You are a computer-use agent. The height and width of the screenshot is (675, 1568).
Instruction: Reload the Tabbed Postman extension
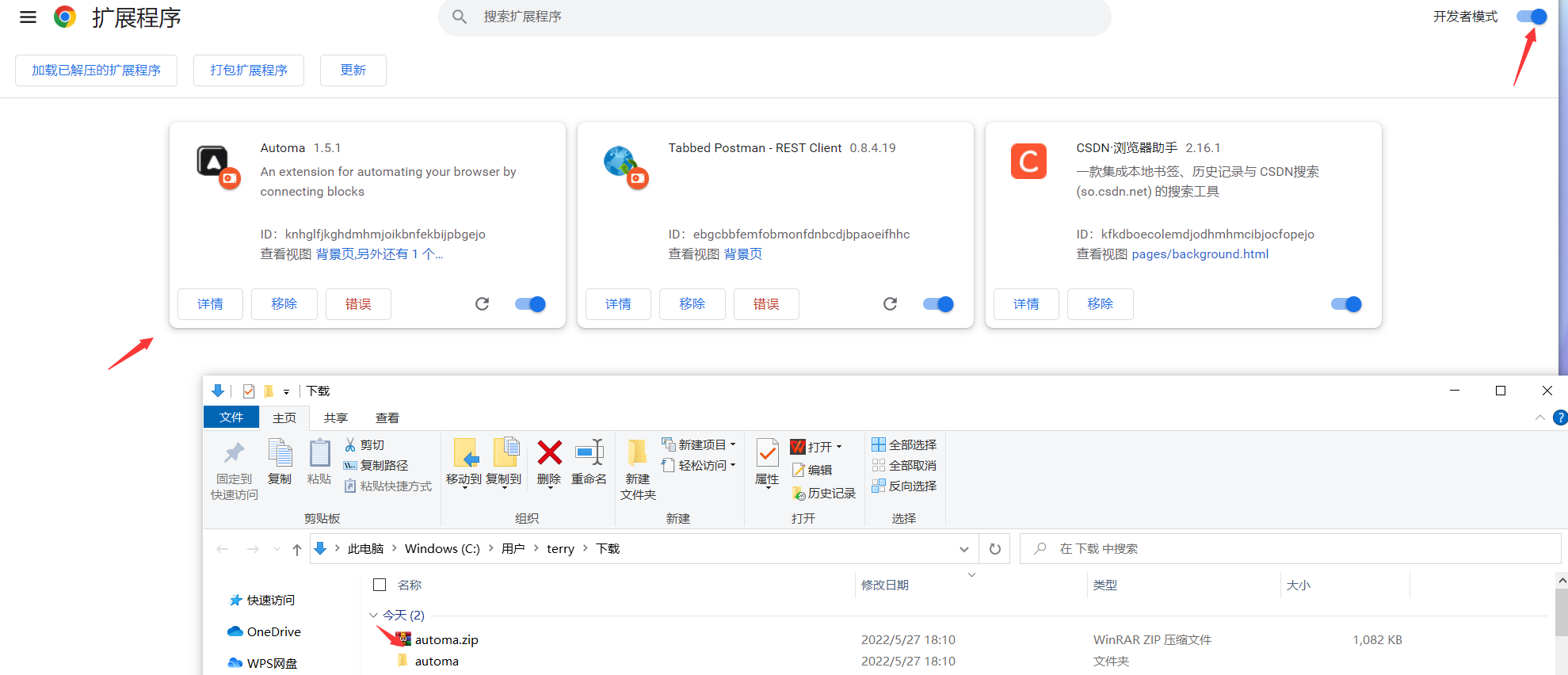pyautogui.click(x=890, y=303)
